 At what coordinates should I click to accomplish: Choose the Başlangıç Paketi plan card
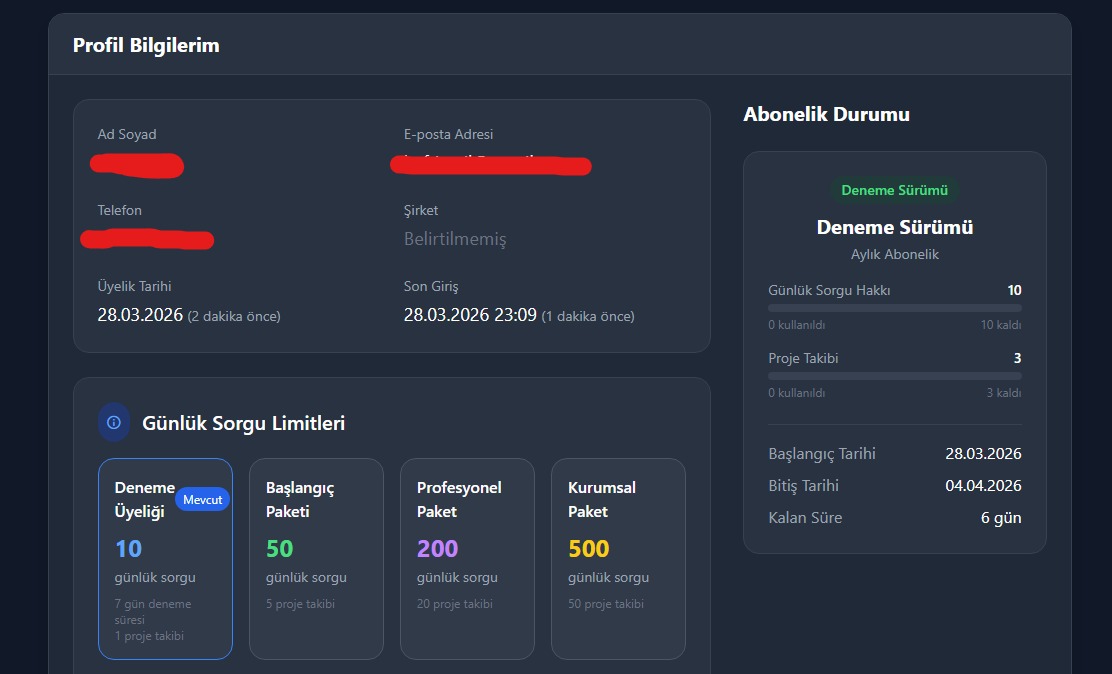(x=316, y=559)
